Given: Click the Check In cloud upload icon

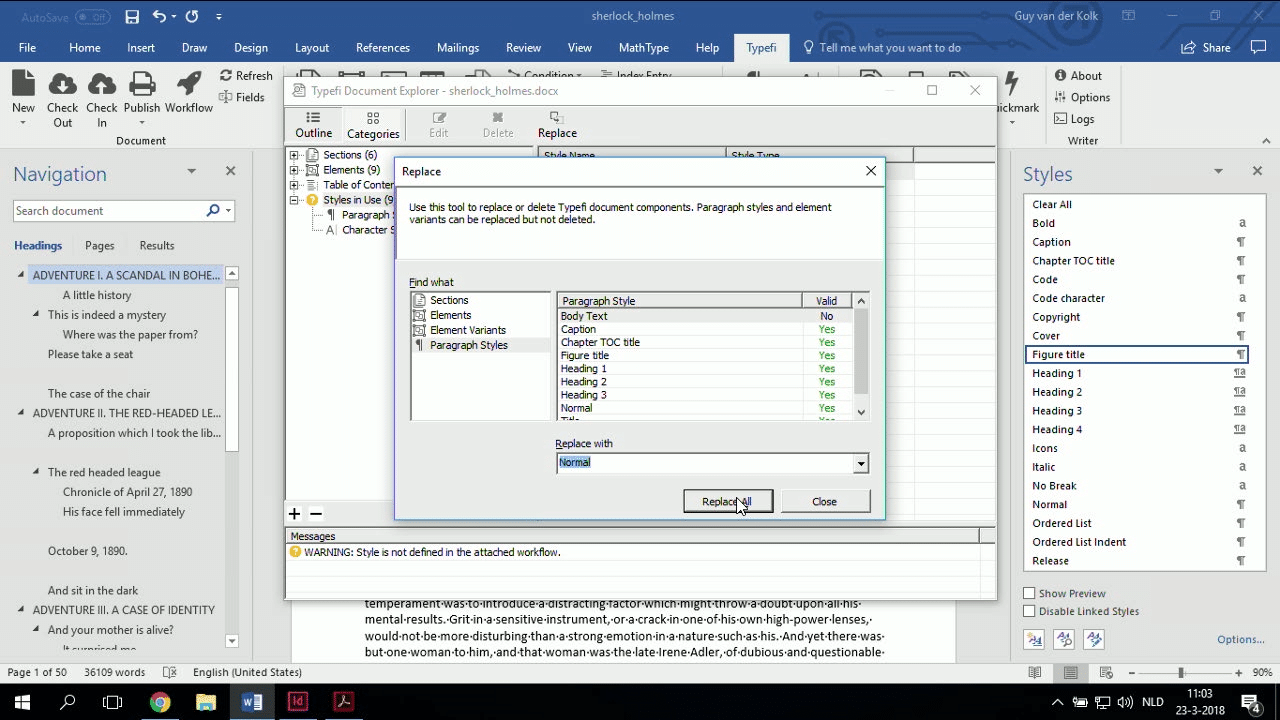Looking at the screenshot, I should coord(101,83).
